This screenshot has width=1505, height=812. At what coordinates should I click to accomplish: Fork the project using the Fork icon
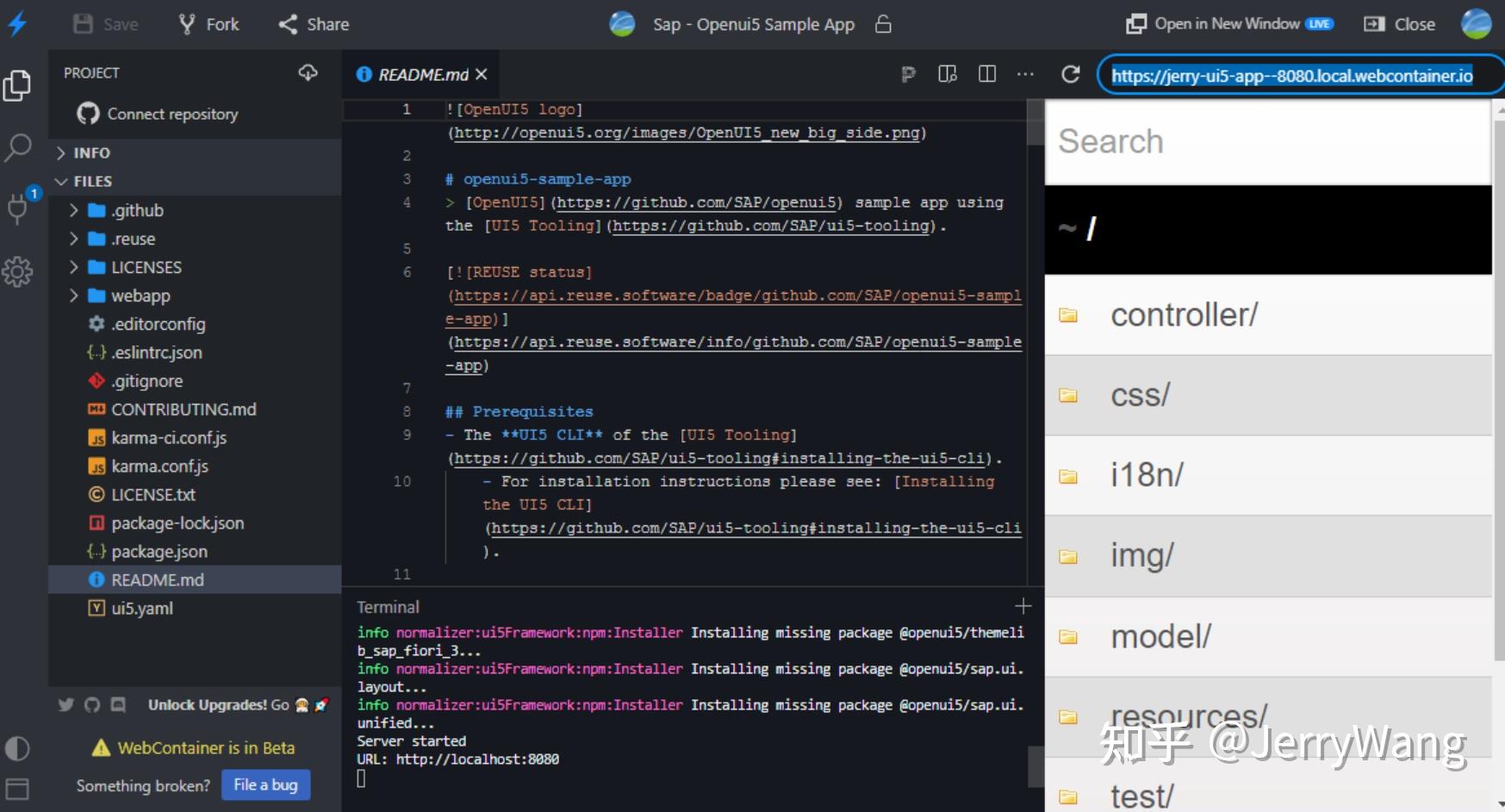[x=207, y=23]
